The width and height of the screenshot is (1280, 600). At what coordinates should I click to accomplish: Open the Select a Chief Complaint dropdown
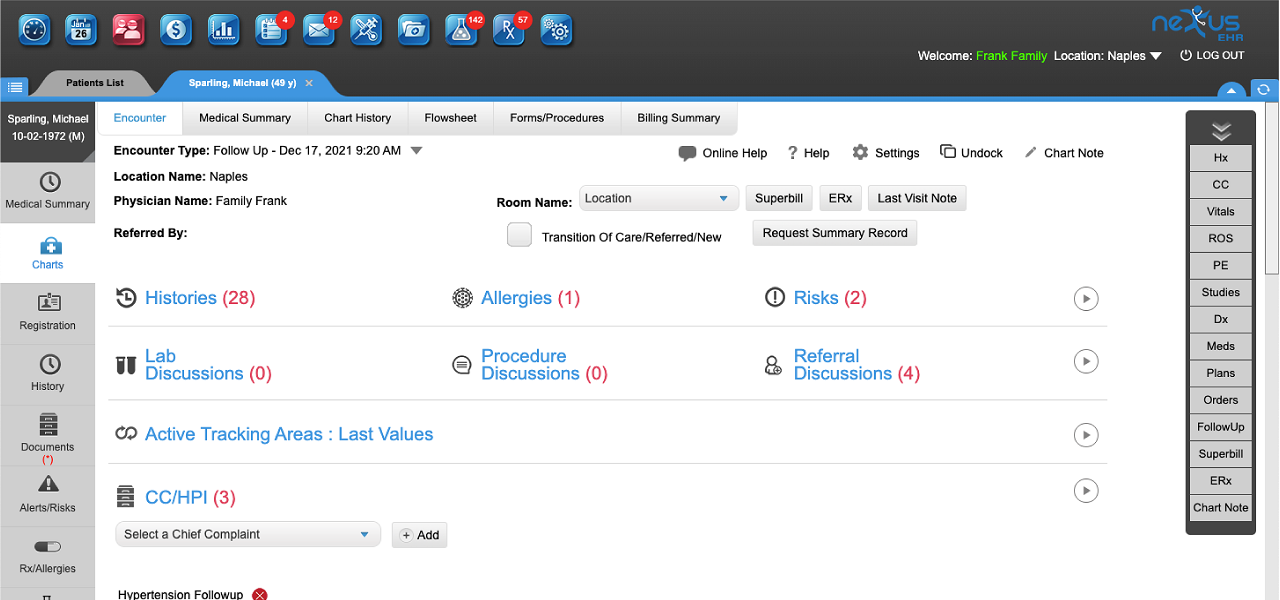click(x=247, y=534)
